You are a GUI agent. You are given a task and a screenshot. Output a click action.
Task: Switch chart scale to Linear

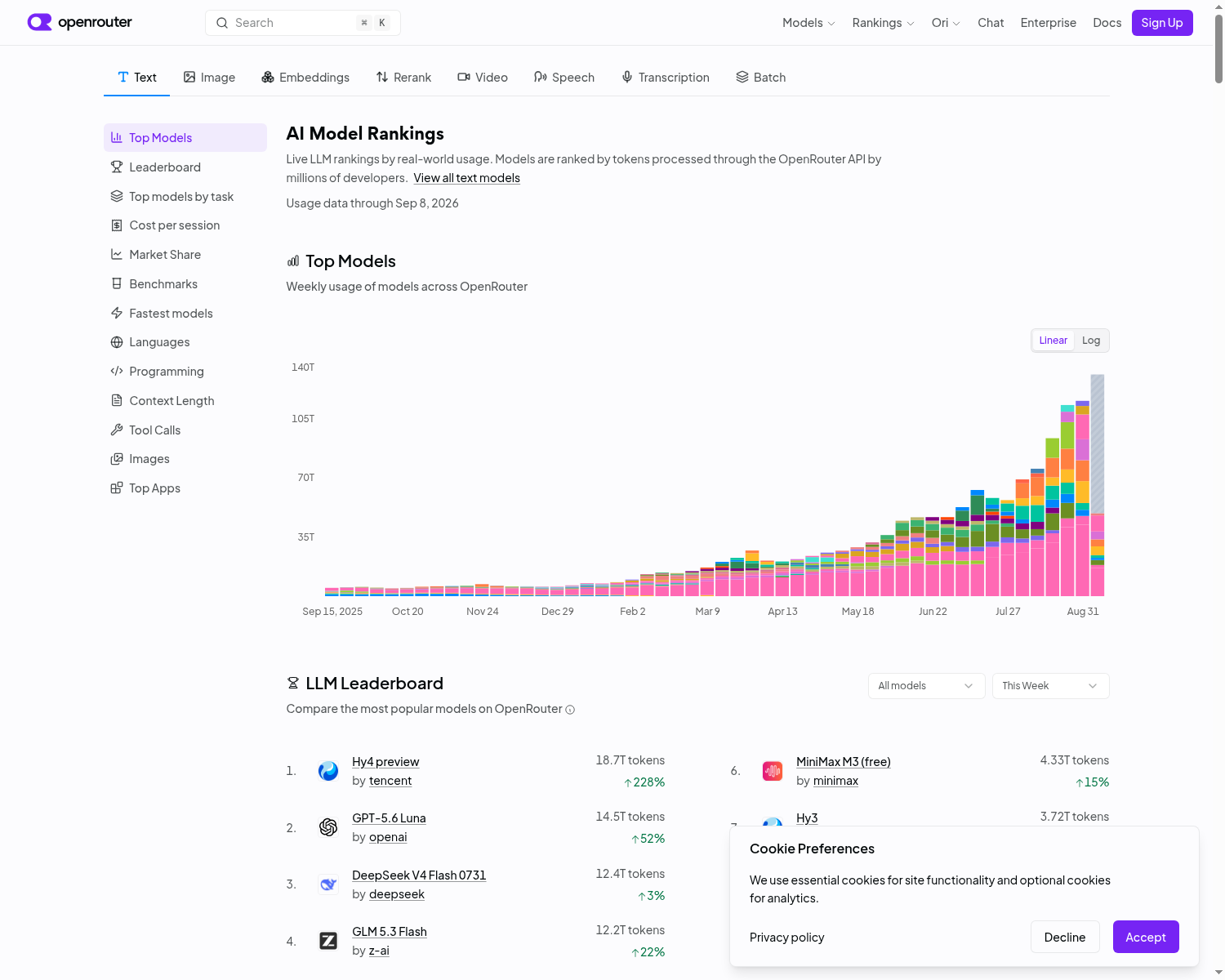(1053, 341)
